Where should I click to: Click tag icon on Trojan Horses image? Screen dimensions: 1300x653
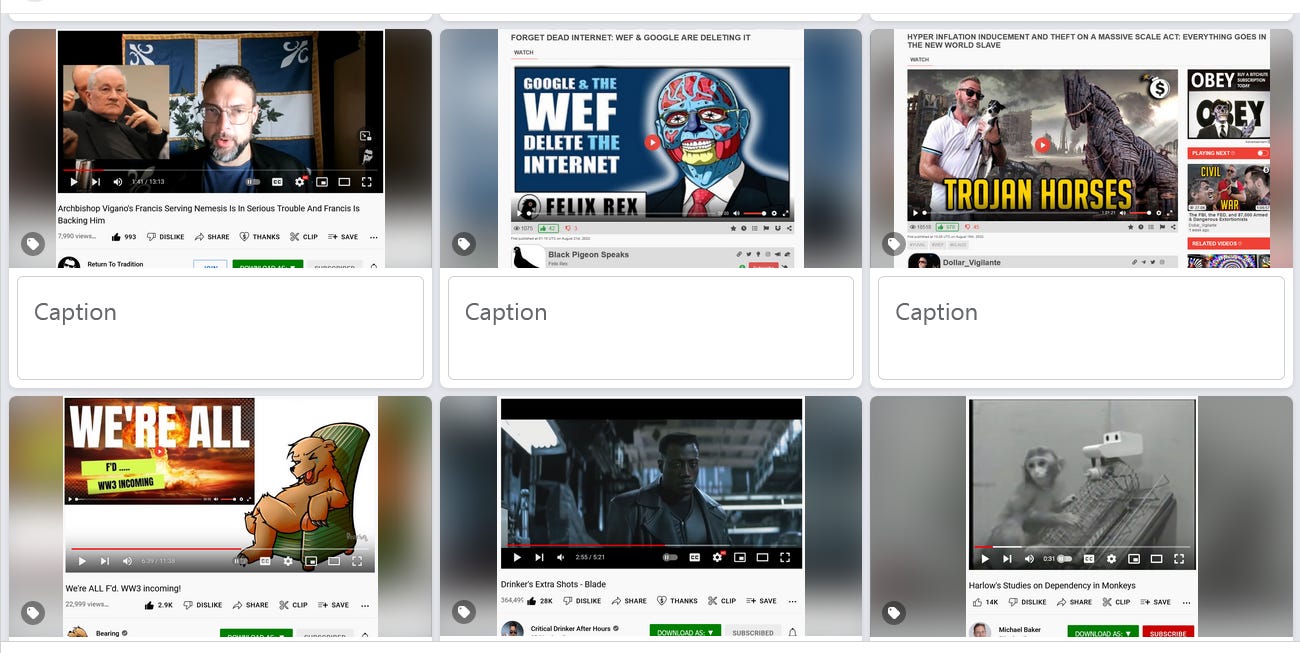coord(894,244)
